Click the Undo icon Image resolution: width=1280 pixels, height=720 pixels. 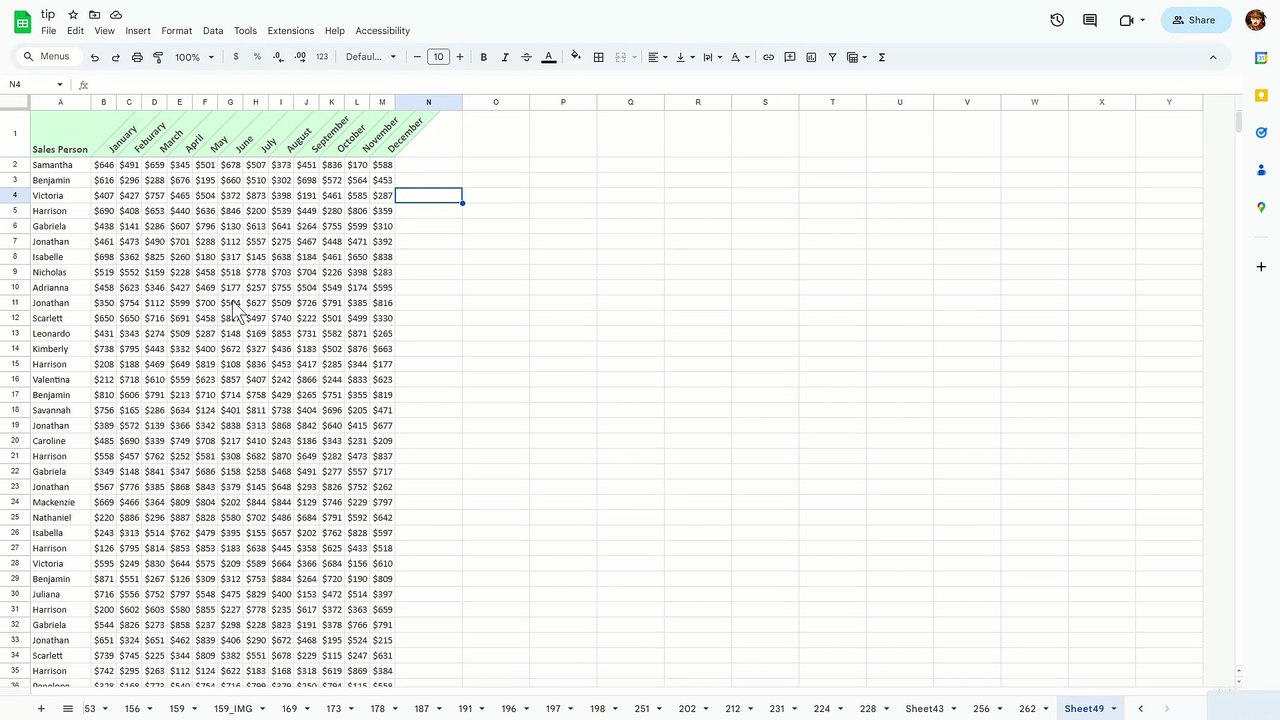[95, 57]
